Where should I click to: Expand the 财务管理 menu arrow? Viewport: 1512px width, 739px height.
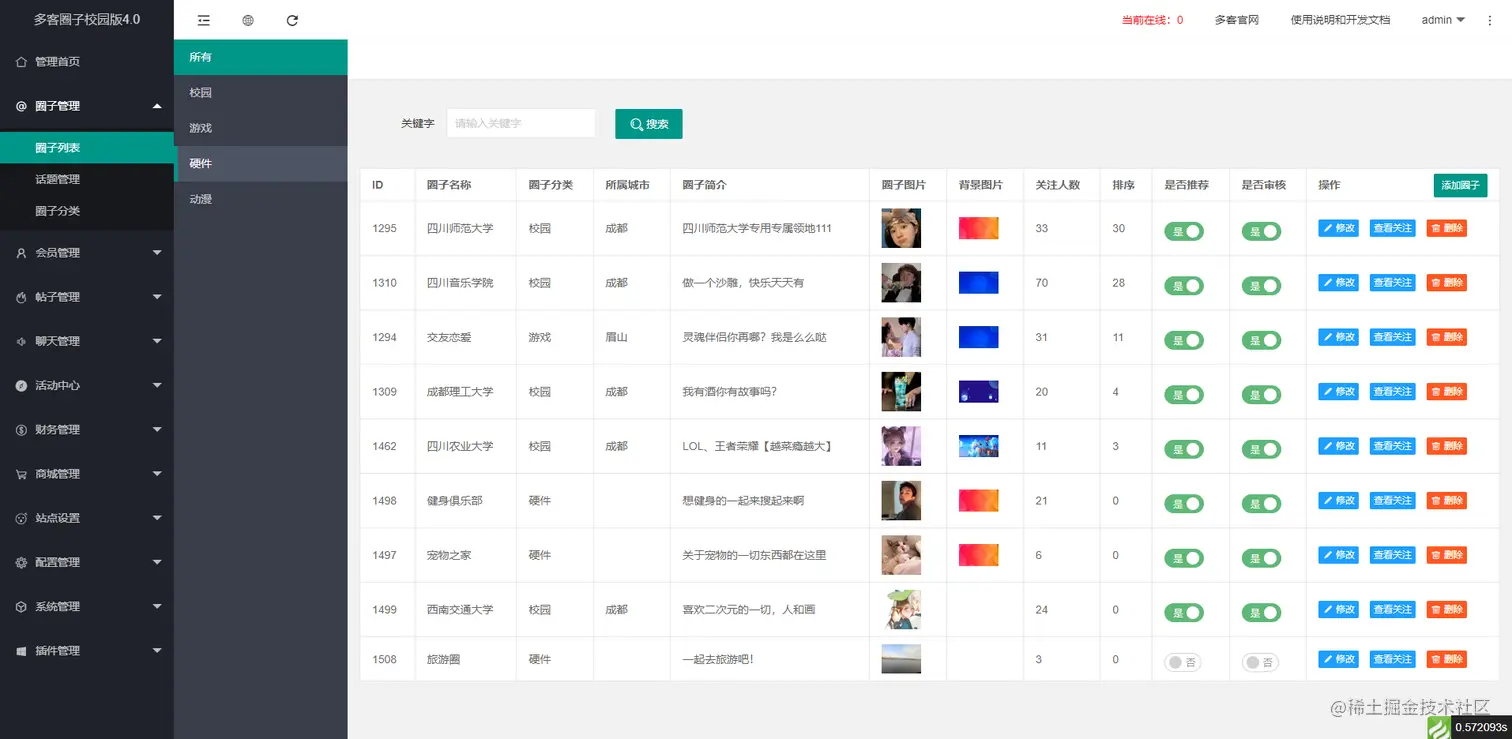(157, 430)
